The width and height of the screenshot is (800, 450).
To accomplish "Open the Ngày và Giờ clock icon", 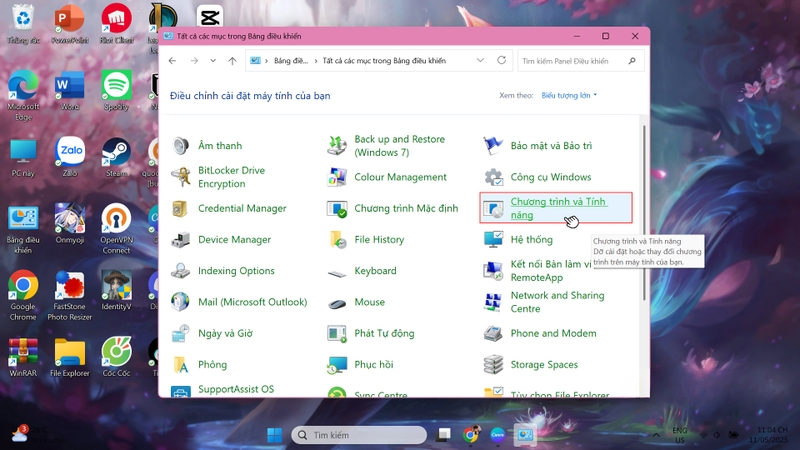I will click(181, 334).
